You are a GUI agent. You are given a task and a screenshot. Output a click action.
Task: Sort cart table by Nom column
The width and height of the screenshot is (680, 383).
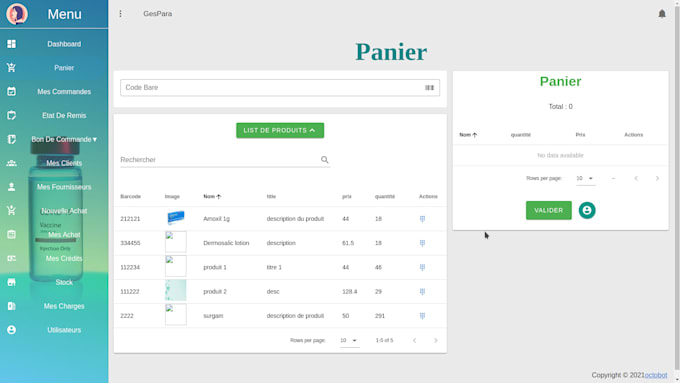click(468, 135)
